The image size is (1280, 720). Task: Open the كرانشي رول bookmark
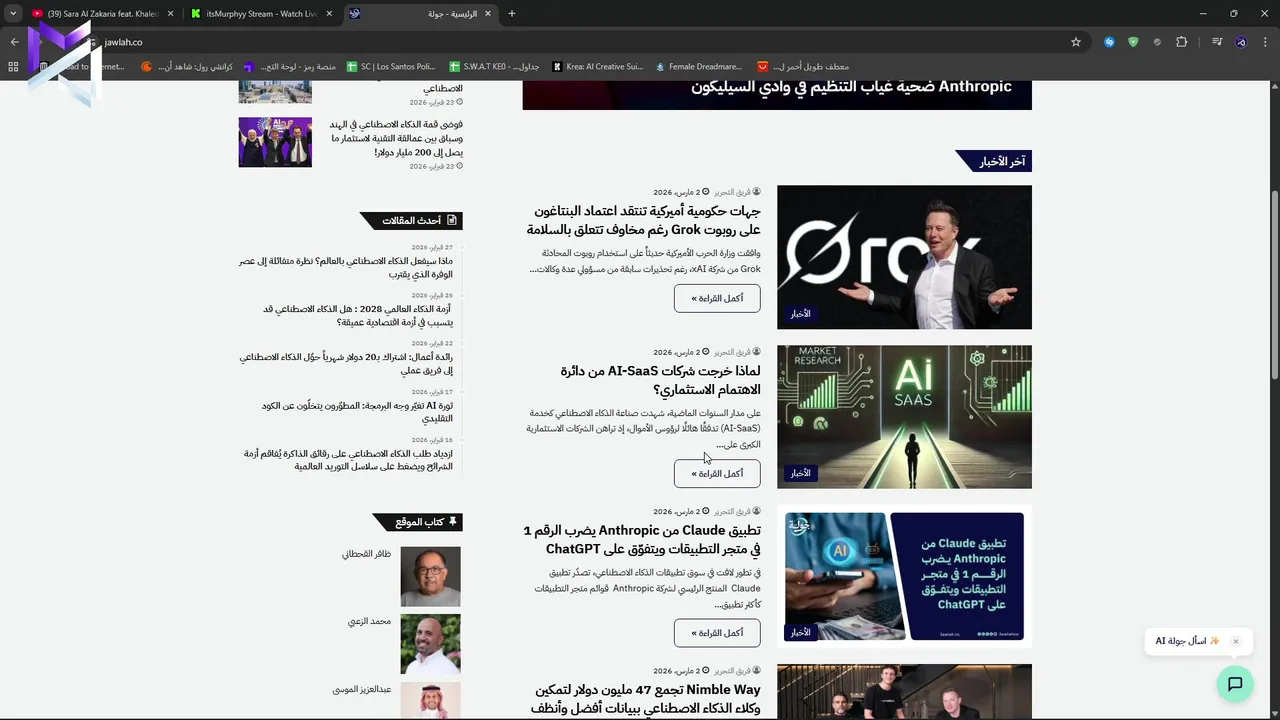coord(186,66)
